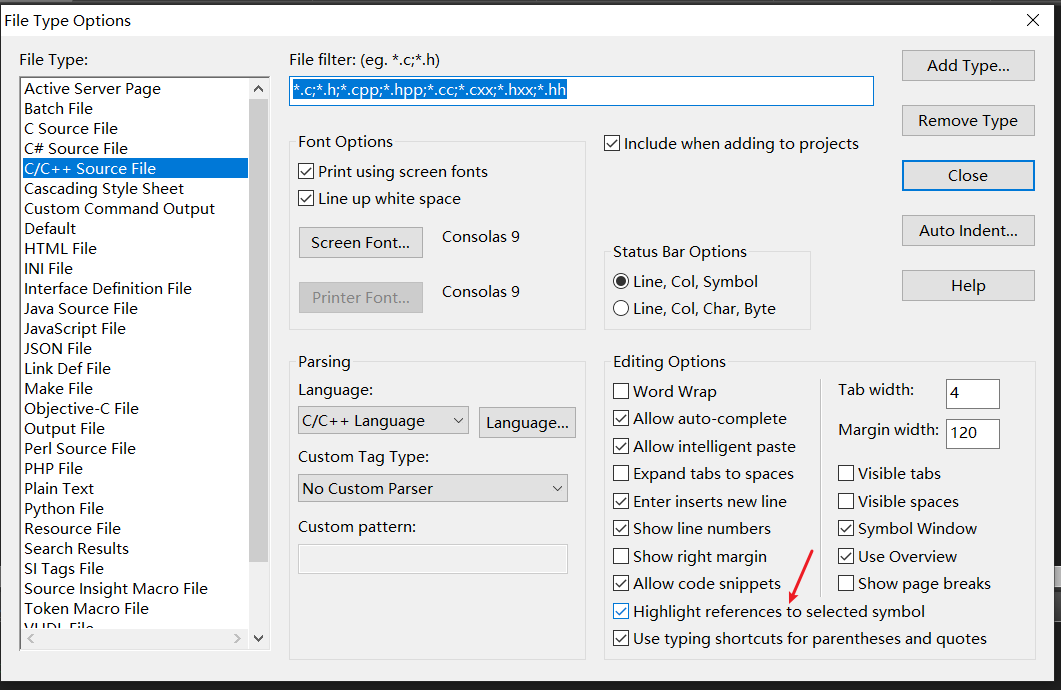Click the File filter text field

point(581,91)
